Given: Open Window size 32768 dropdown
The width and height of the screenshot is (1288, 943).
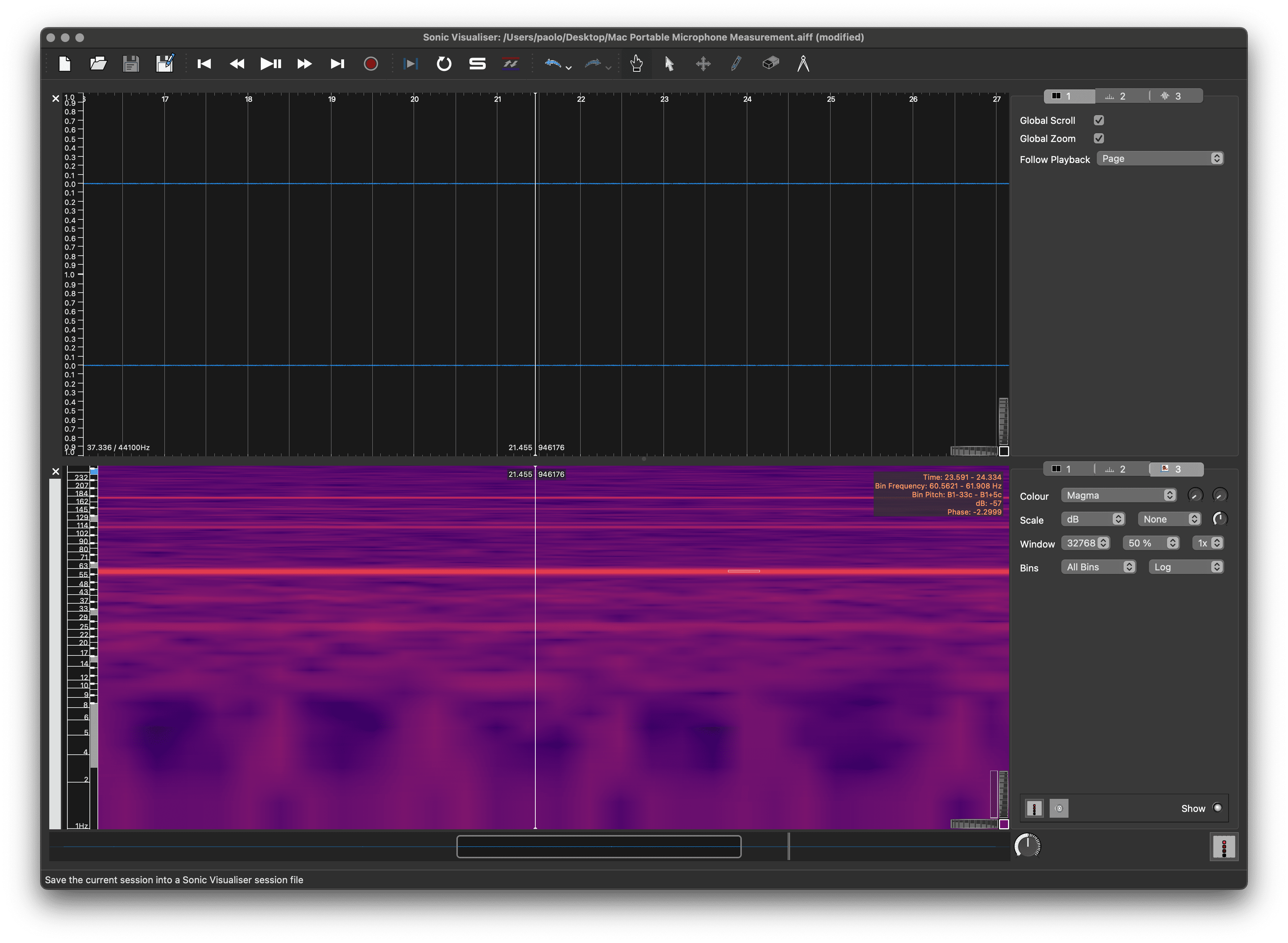Looking at the screenshot, I should point(1085,544).
